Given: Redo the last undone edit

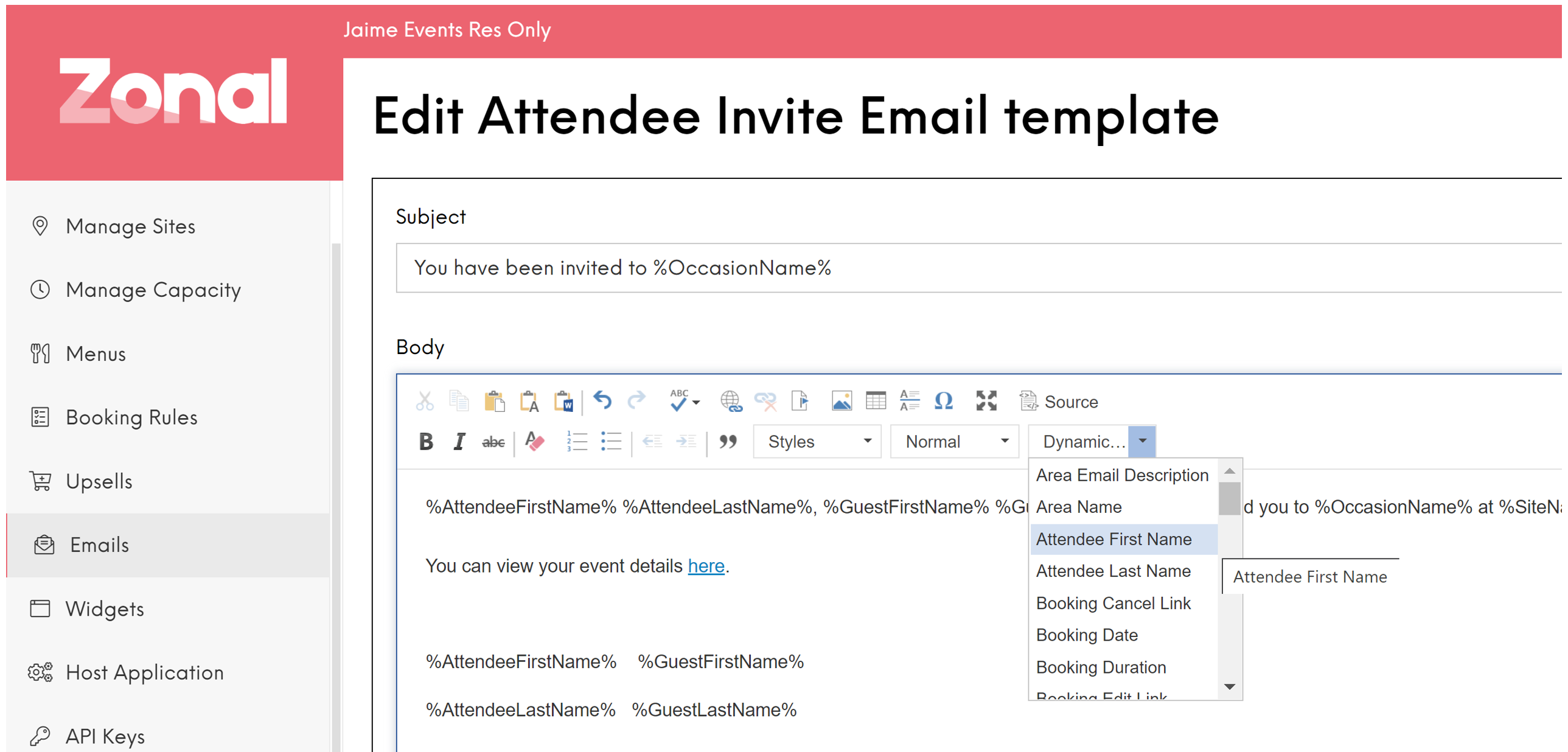Looking at the screenshot, I should [636, 400].
